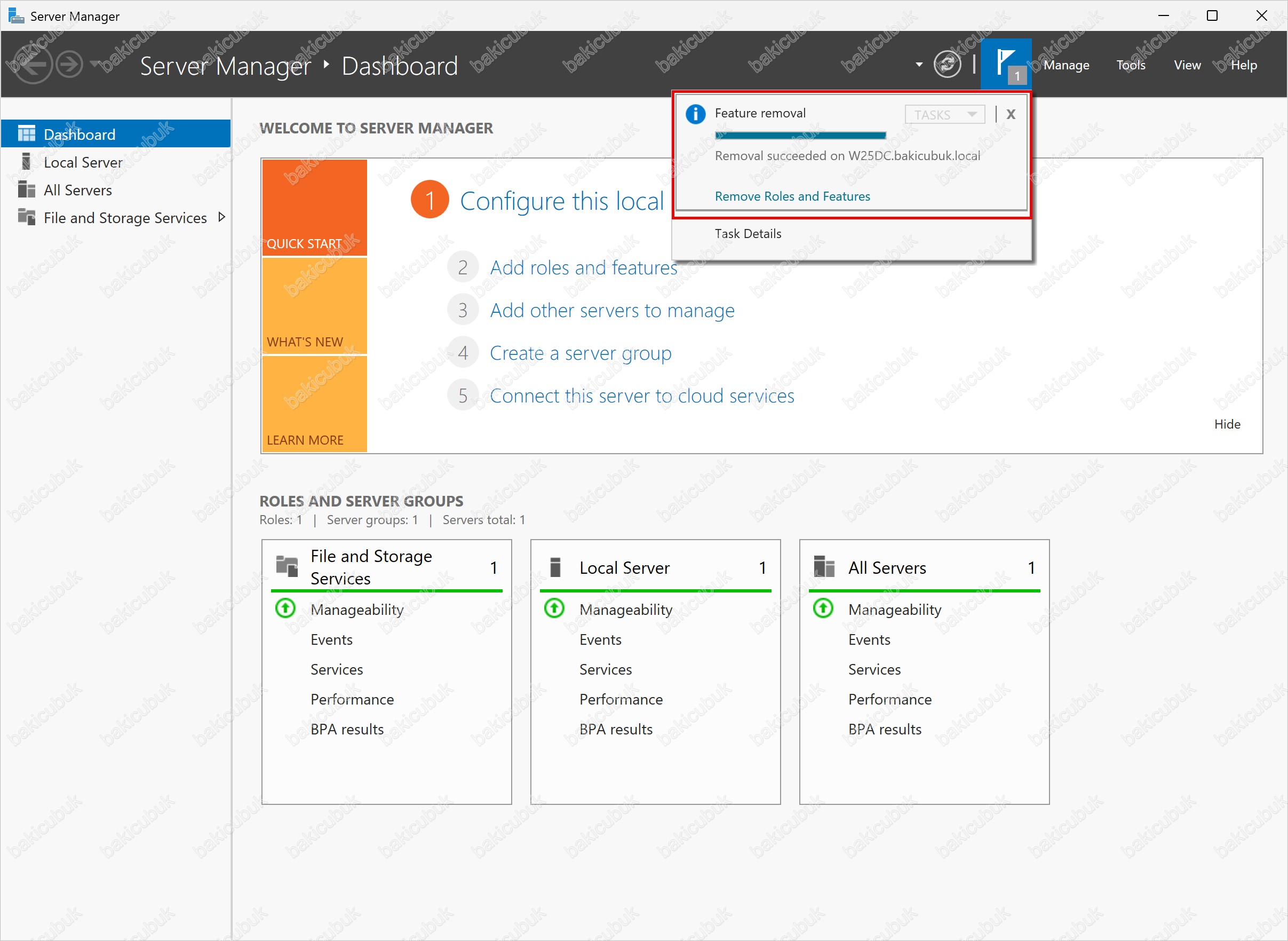Open Manageability under File and Storage Services
Image resolution: width=1288 pixels, height=941 pixels.
(357, 610)
